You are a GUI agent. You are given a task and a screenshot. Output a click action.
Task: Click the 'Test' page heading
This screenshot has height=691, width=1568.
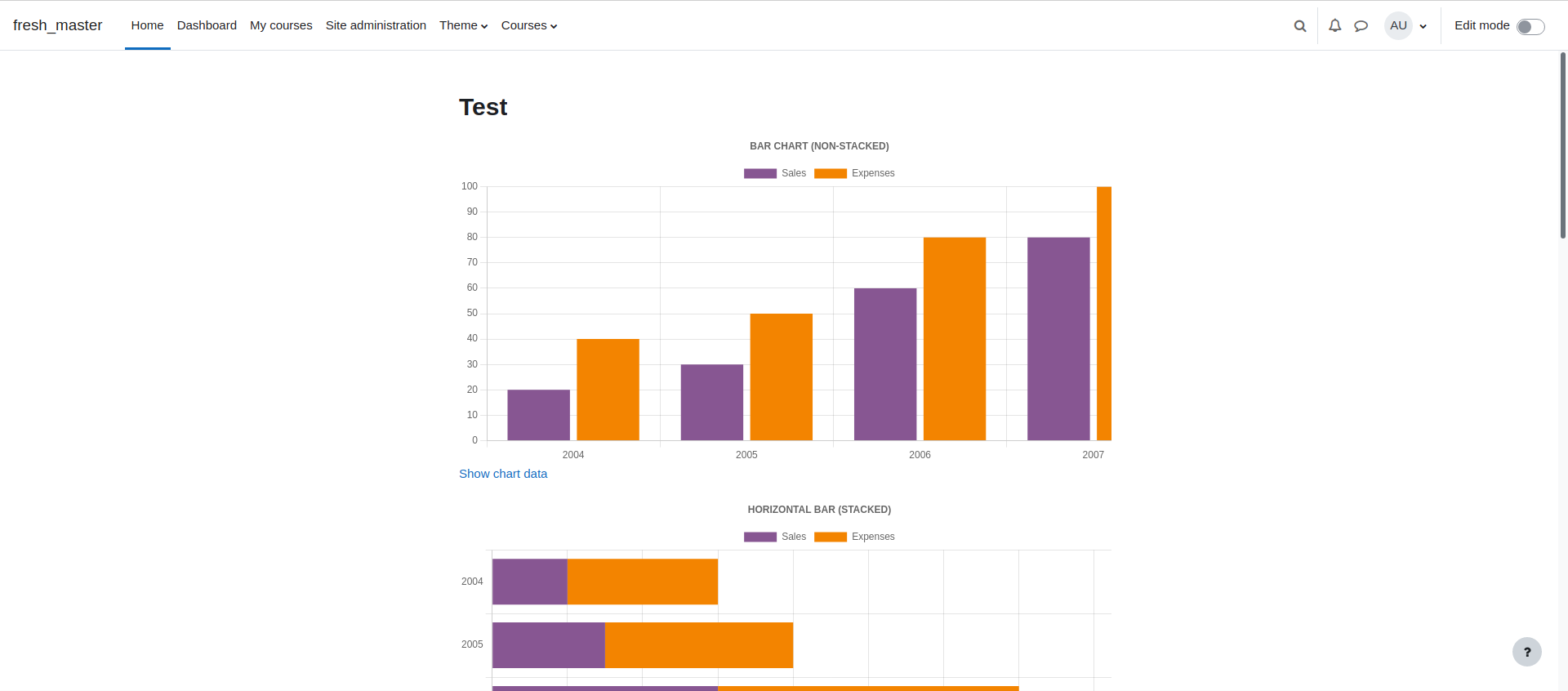483,107
